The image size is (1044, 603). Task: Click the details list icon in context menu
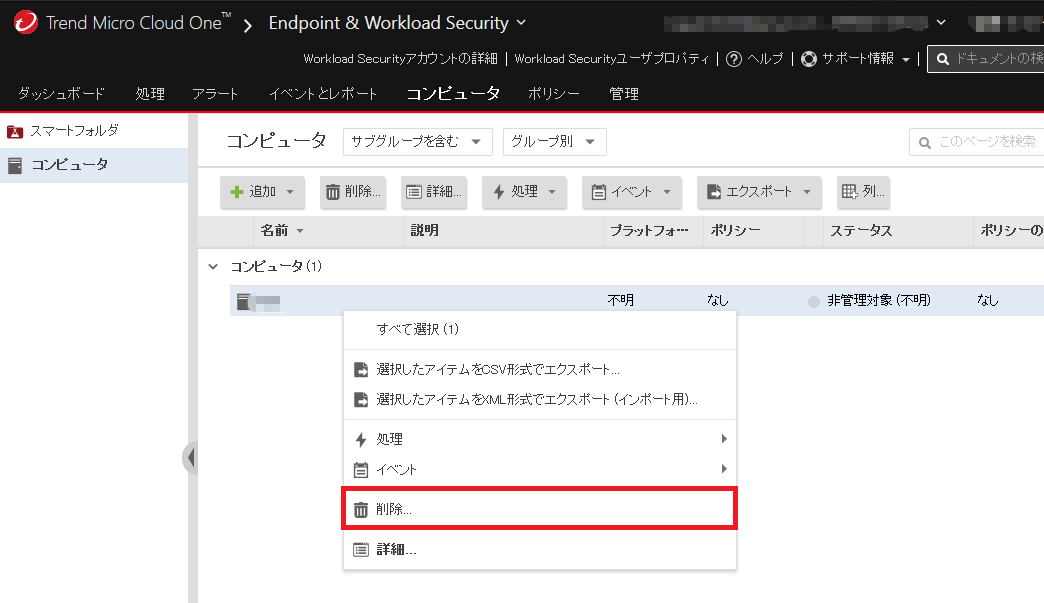pos(361,550)
